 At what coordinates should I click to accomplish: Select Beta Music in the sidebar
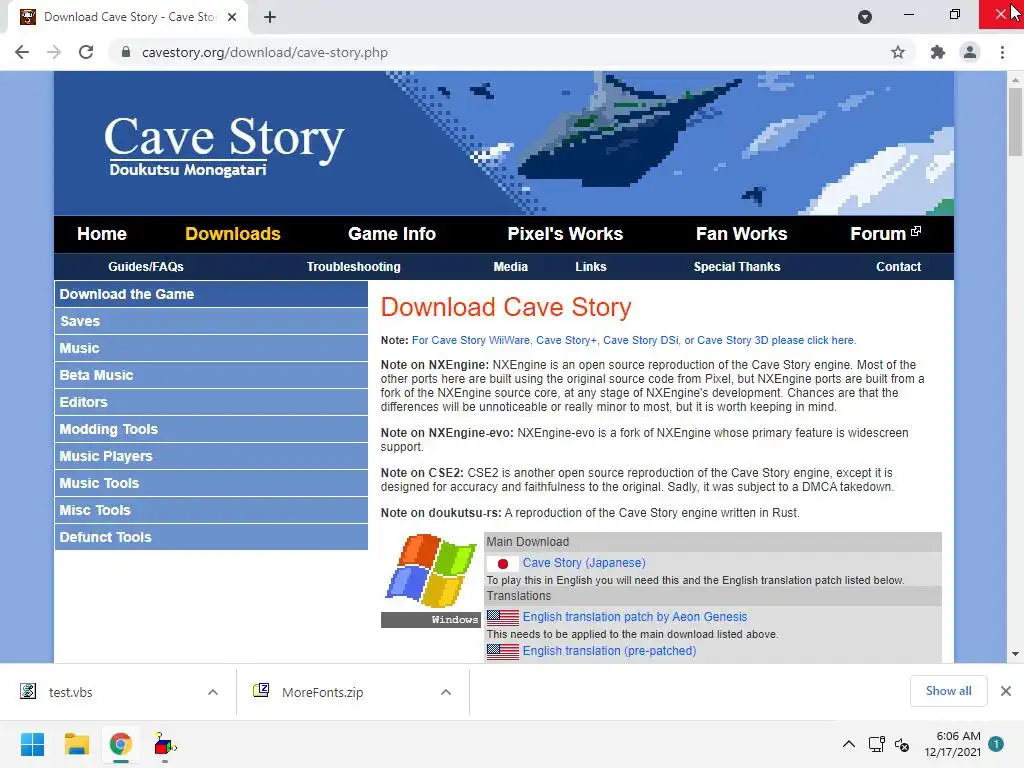212,376
